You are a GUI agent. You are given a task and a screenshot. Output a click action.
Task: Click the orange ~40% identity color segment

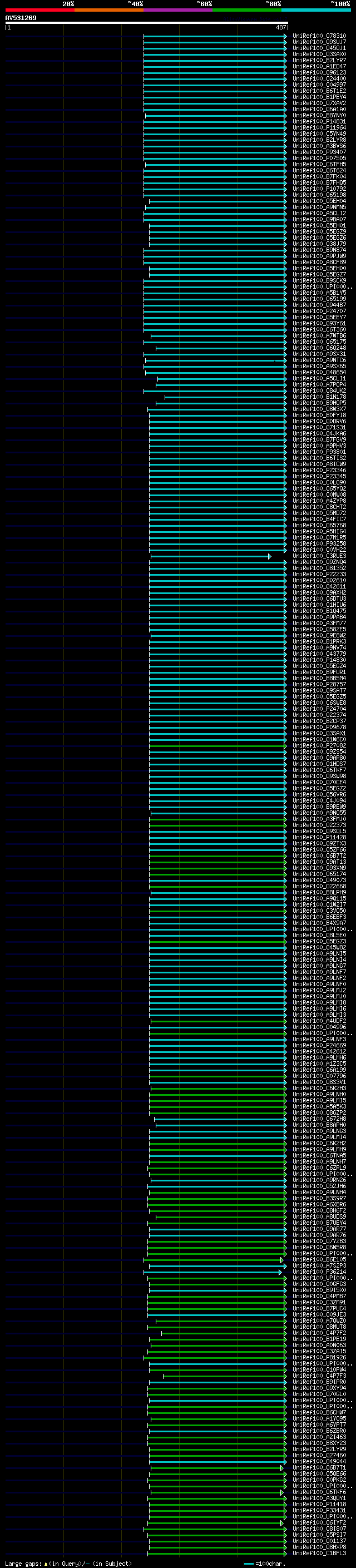(109, 10)
